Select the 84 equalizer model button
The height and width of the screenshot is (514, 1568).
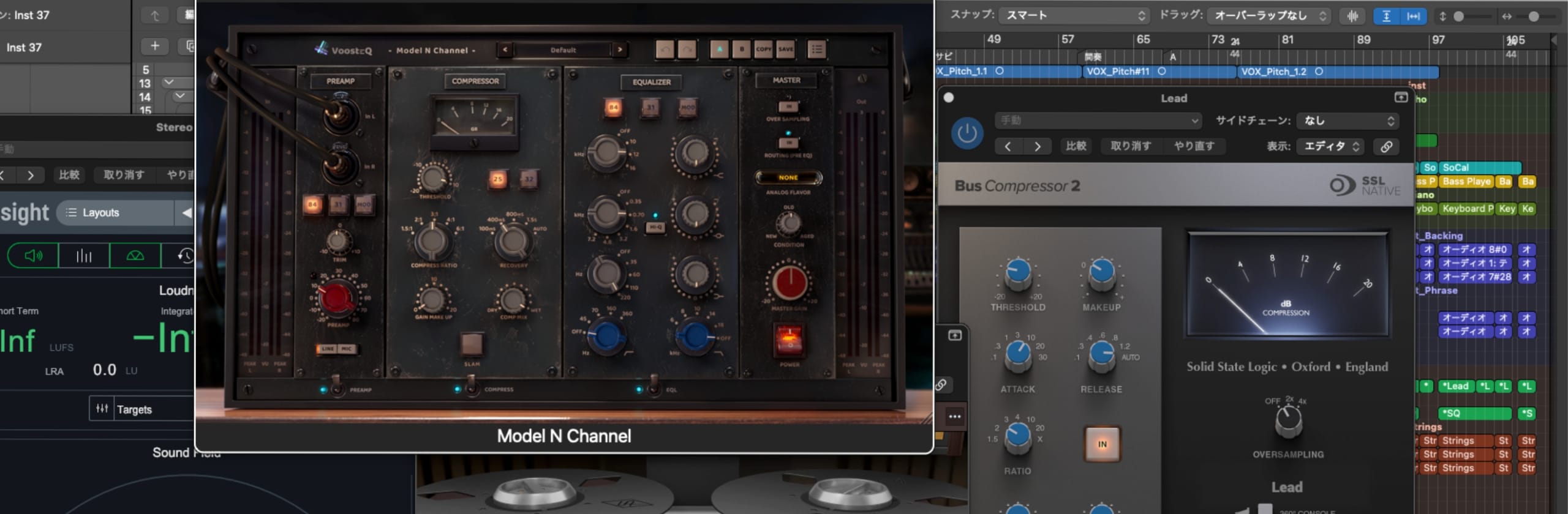pos(613,108)
